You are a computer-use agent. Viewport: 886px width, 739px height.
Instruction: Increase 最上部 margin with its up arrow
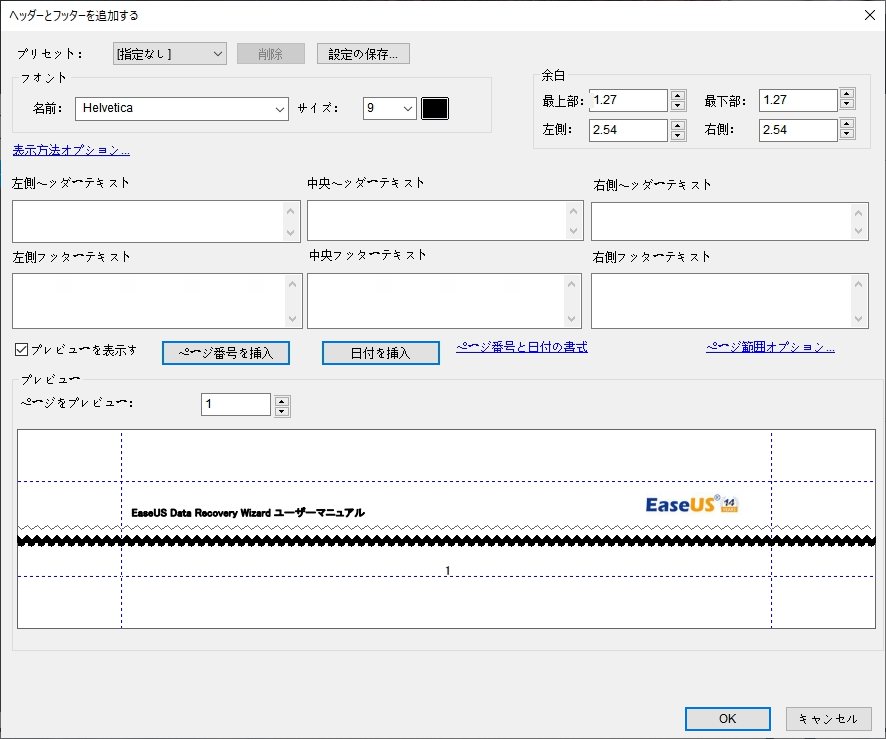click(x=676, y=95)
